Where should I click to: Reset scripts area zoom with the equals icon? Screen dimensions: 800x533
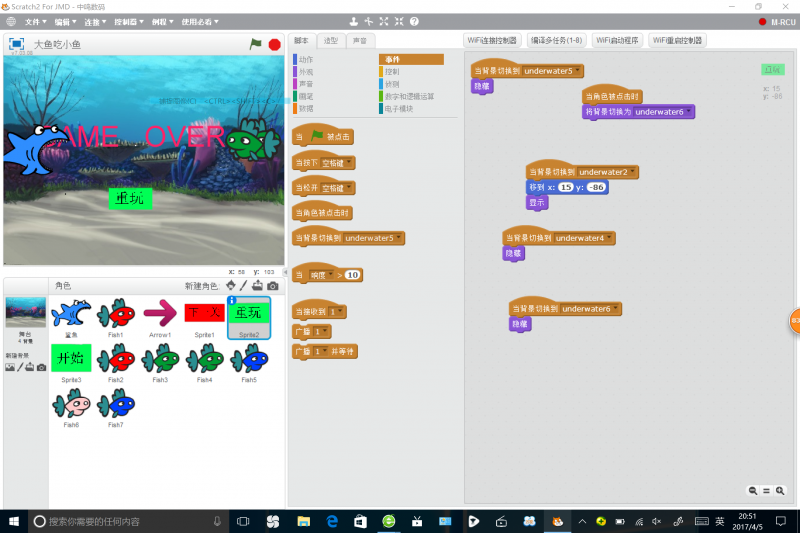coord(766,491)
